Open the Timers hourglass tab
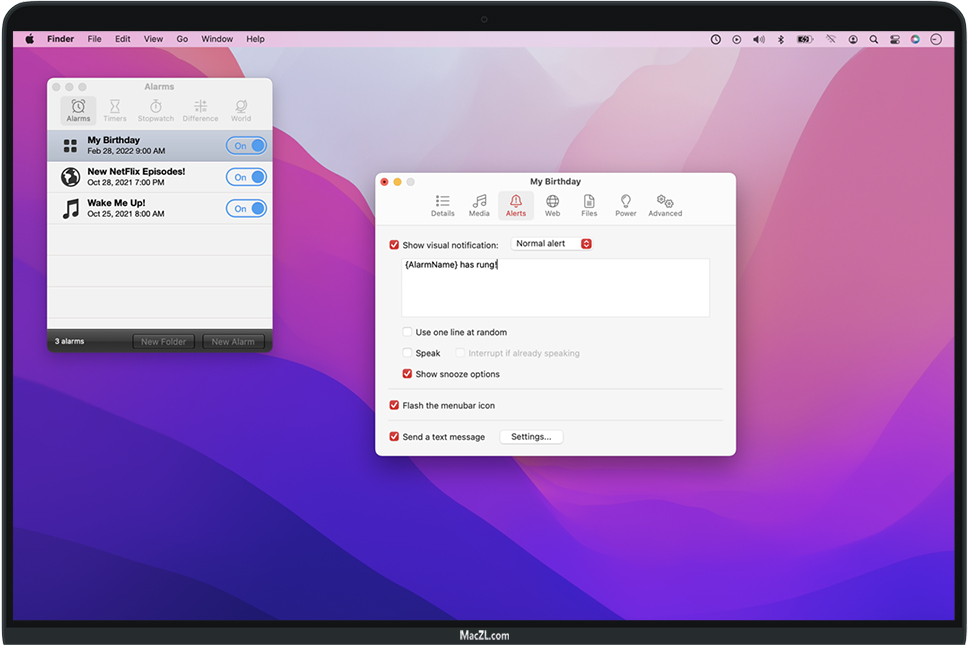The image size is (968, 645). point(115,110)
